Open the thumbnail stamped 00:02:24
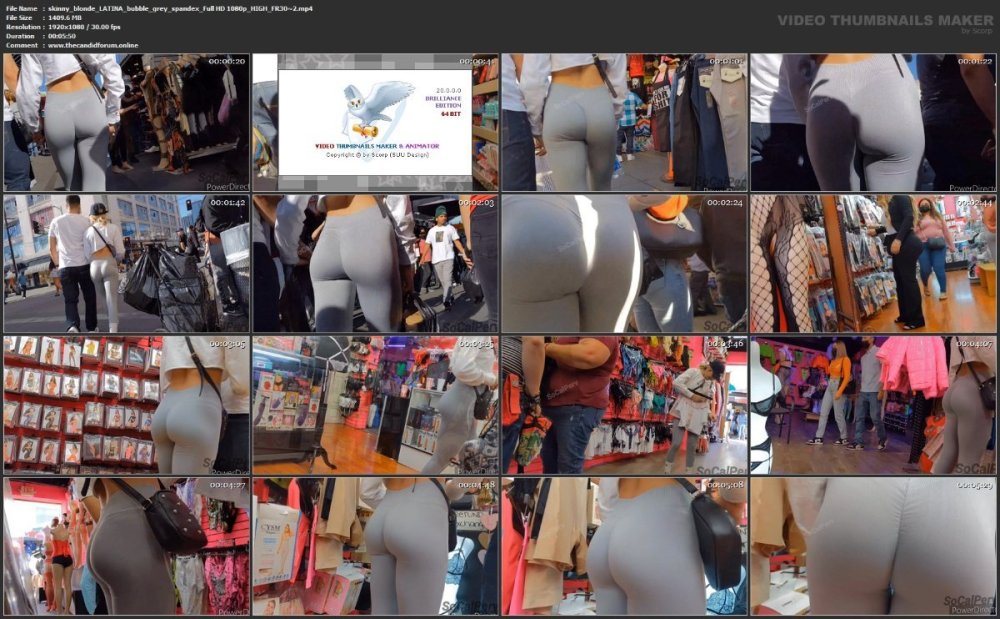The height and width of the screenshot is (619, 1000). click(624, 264)
